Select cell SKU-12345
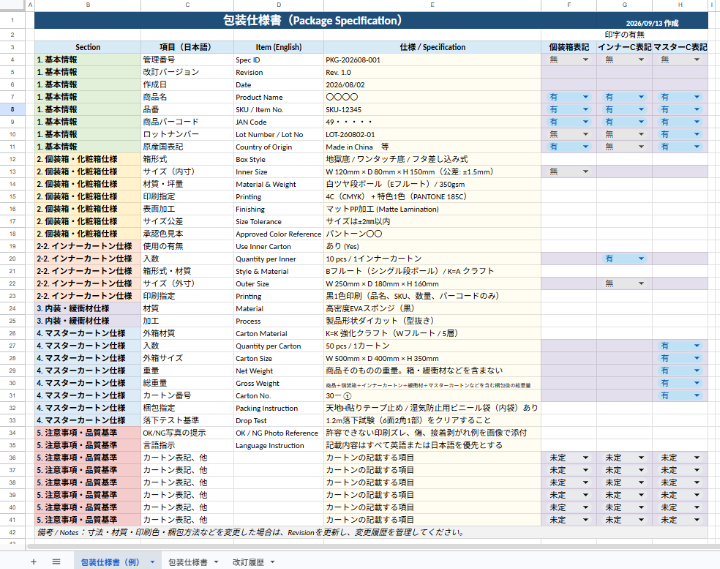The height and width of the screenshot is (569, 720). tap(432, 109)
